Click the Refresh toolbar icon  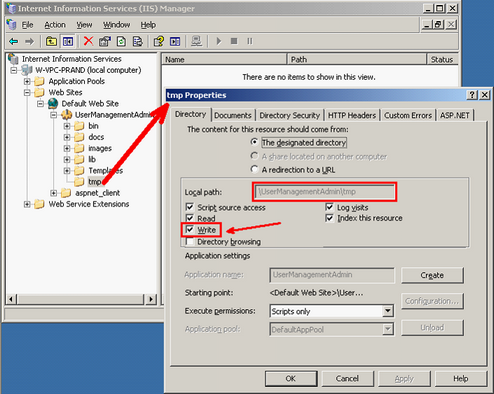click(121, 41)
